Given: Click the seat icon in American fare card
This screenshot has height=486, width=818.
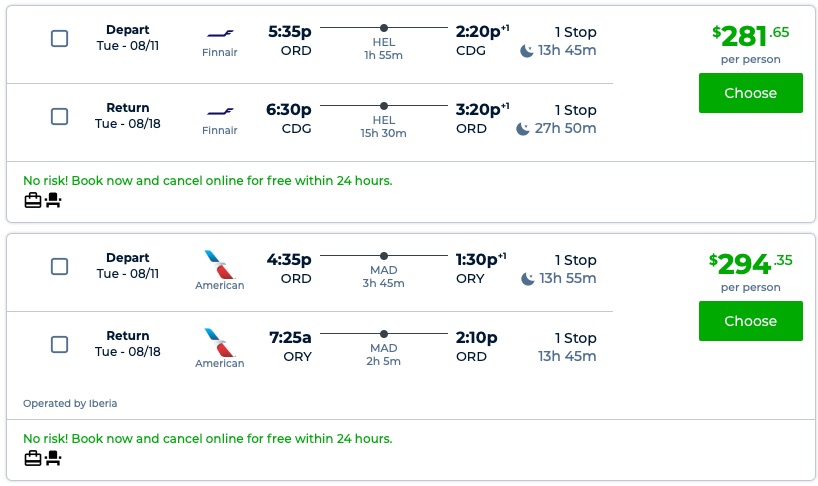Looking at the screenshot, I should click(x=53, y=458).
